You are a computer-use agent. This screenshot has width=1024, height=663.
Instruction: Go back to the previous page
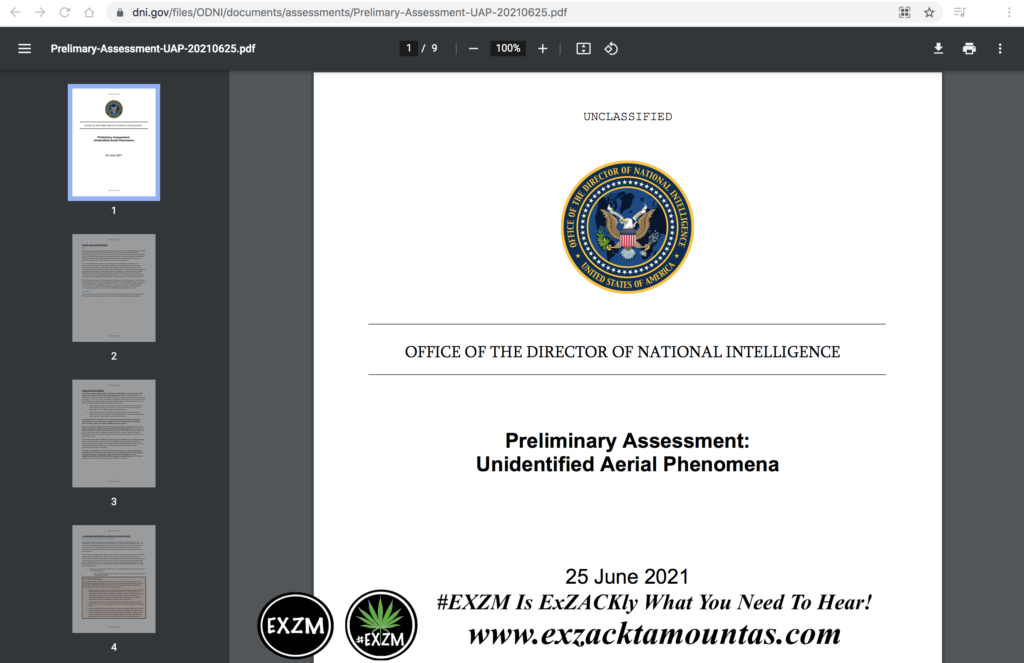pyautogui.click(x=15, y=12)
